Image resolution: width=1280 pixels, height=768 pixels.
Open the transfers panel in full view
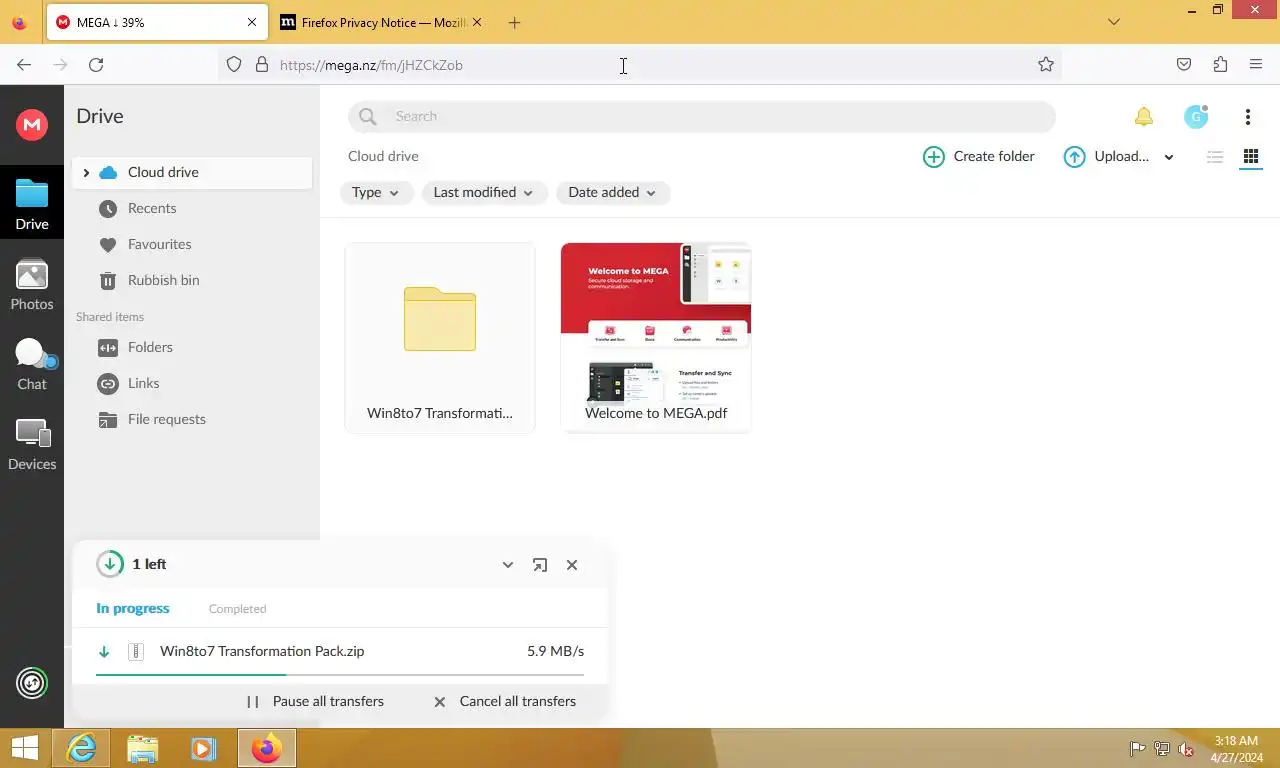pos(540,565)
